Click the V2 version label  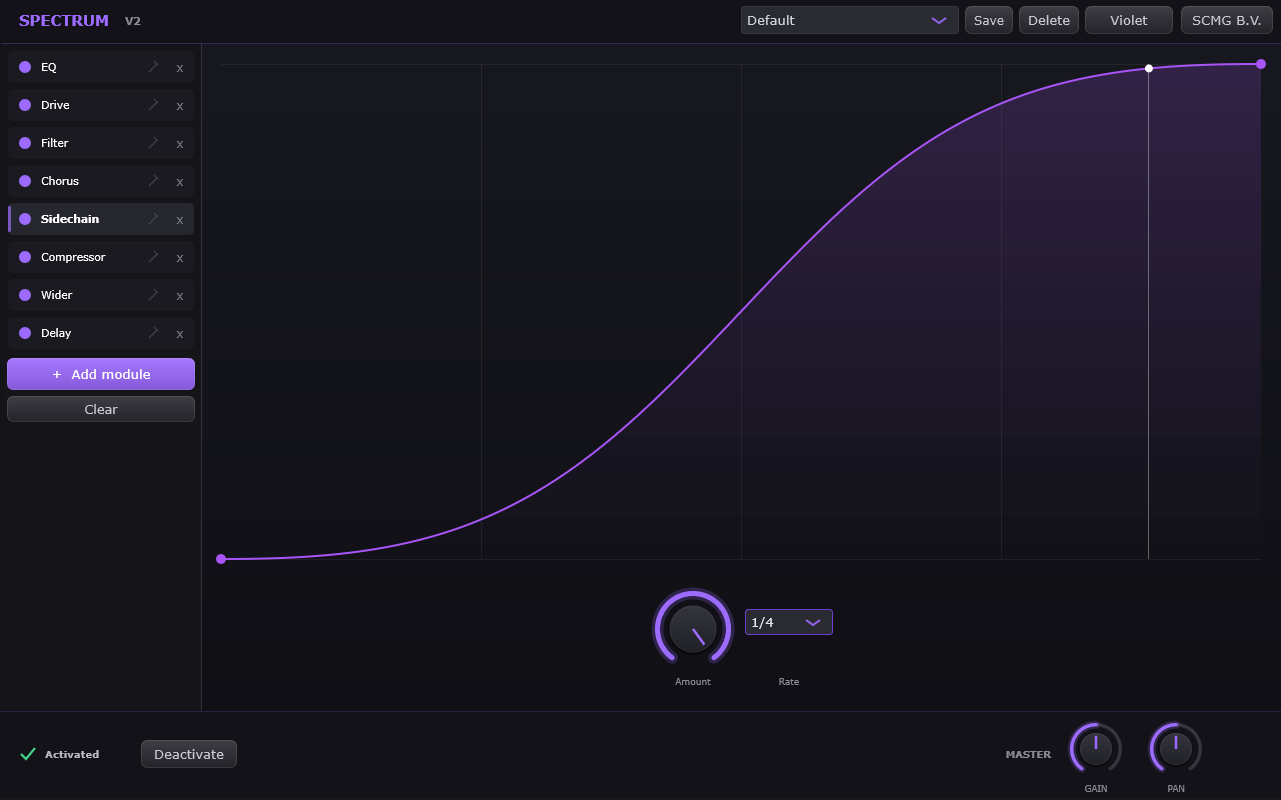tap(133, 21)
